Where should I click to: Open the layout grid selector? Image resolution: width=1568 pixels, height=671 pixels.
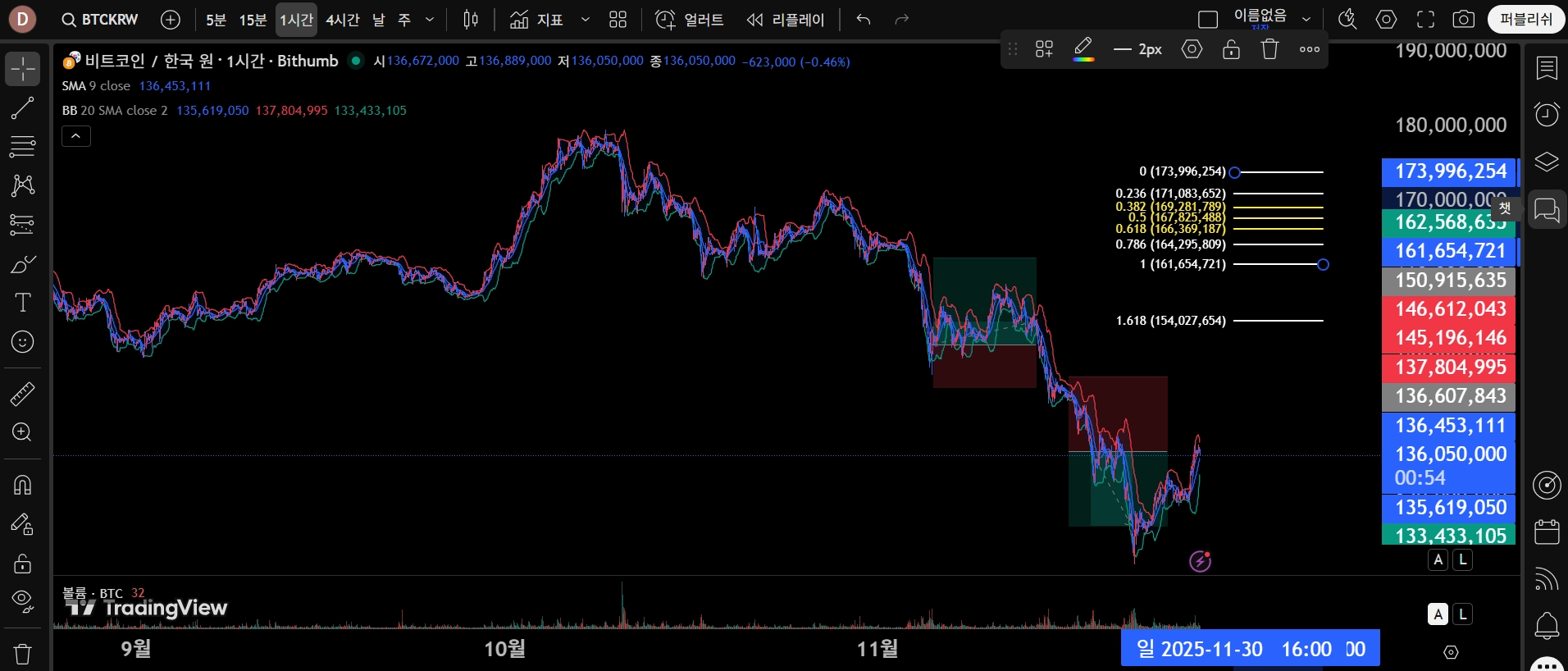(618, 20)
